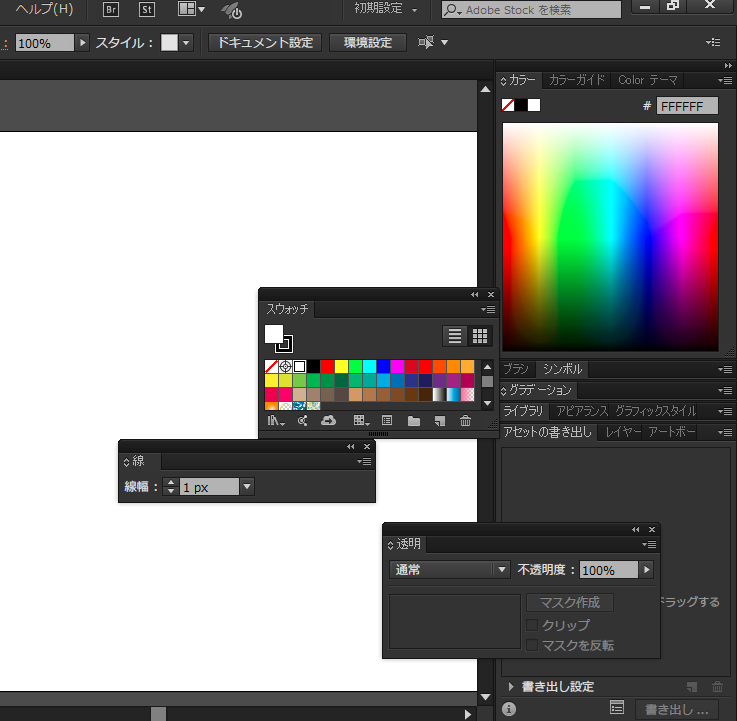Open Transparency panel flyout menu
Viewport: 737px width, 721px height.
[649, 544]
